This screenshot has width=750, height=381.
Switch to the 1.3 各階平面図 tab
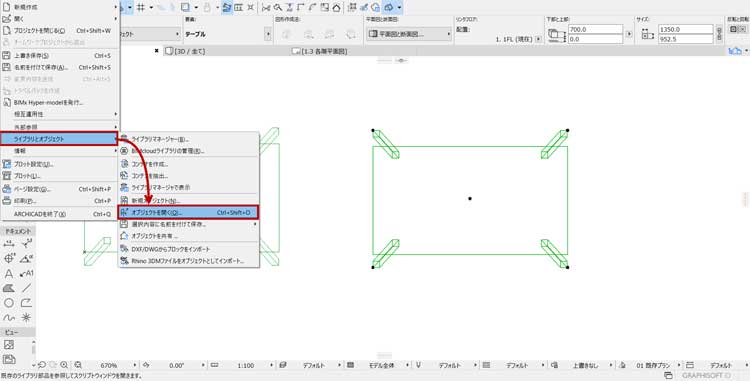320,51
